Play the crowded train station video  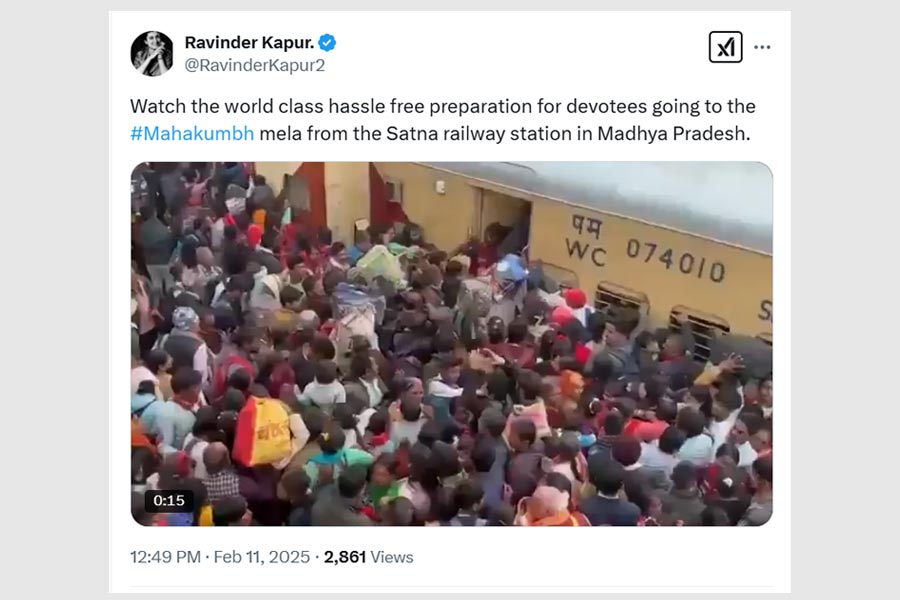(452, 343)
